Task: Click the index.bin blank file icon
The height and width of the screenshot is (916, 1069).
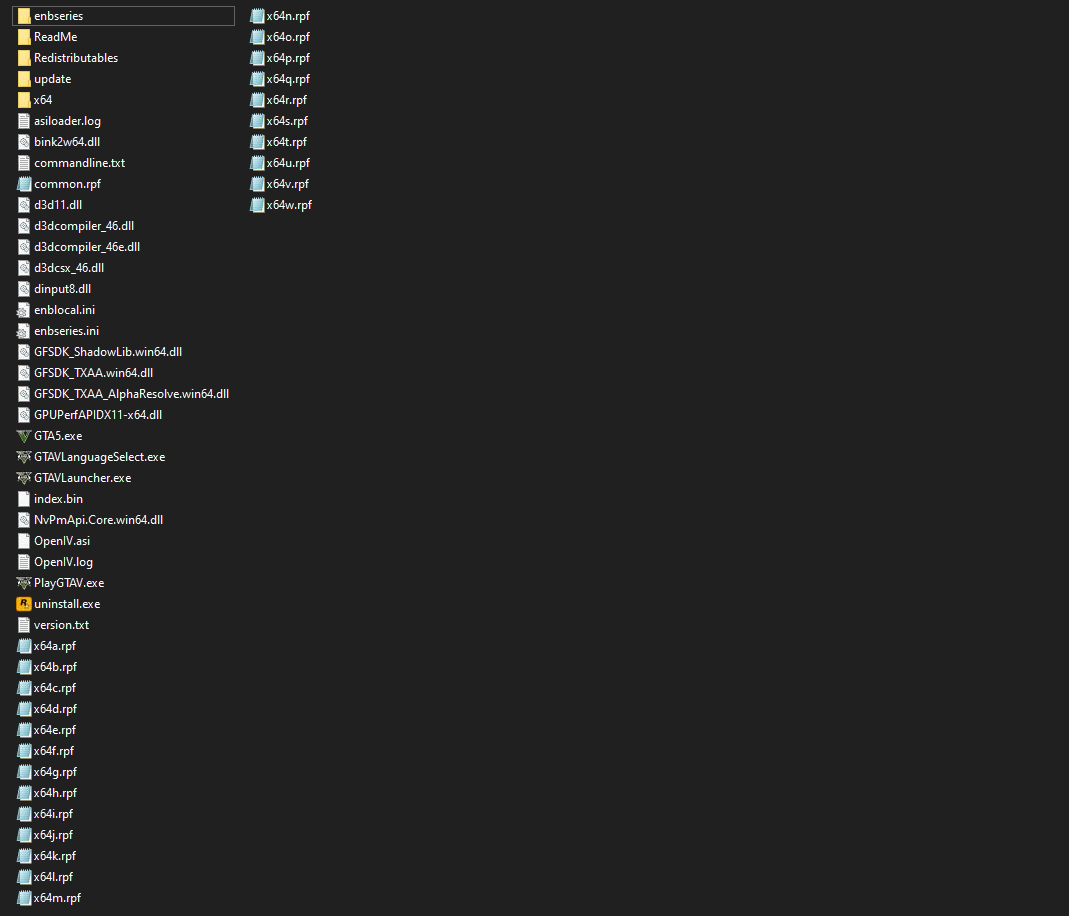Action: [24, 499]
